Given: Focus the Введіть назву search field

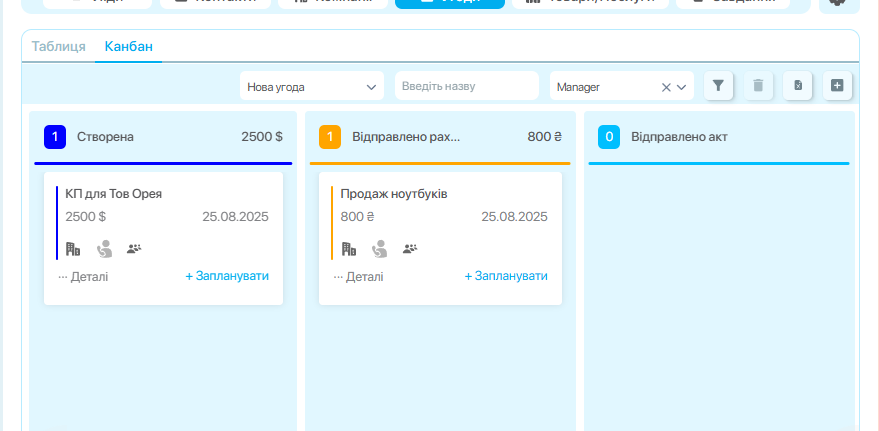Looking at the screenshot, I should [x=466, y=87].
